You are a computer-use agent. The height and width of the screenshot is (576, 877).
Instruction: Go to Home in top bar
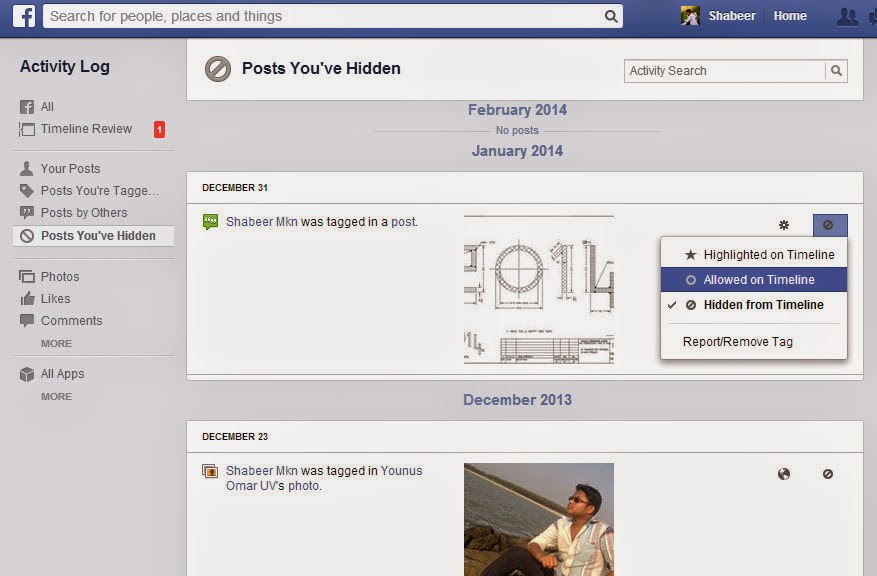point(790,16)
